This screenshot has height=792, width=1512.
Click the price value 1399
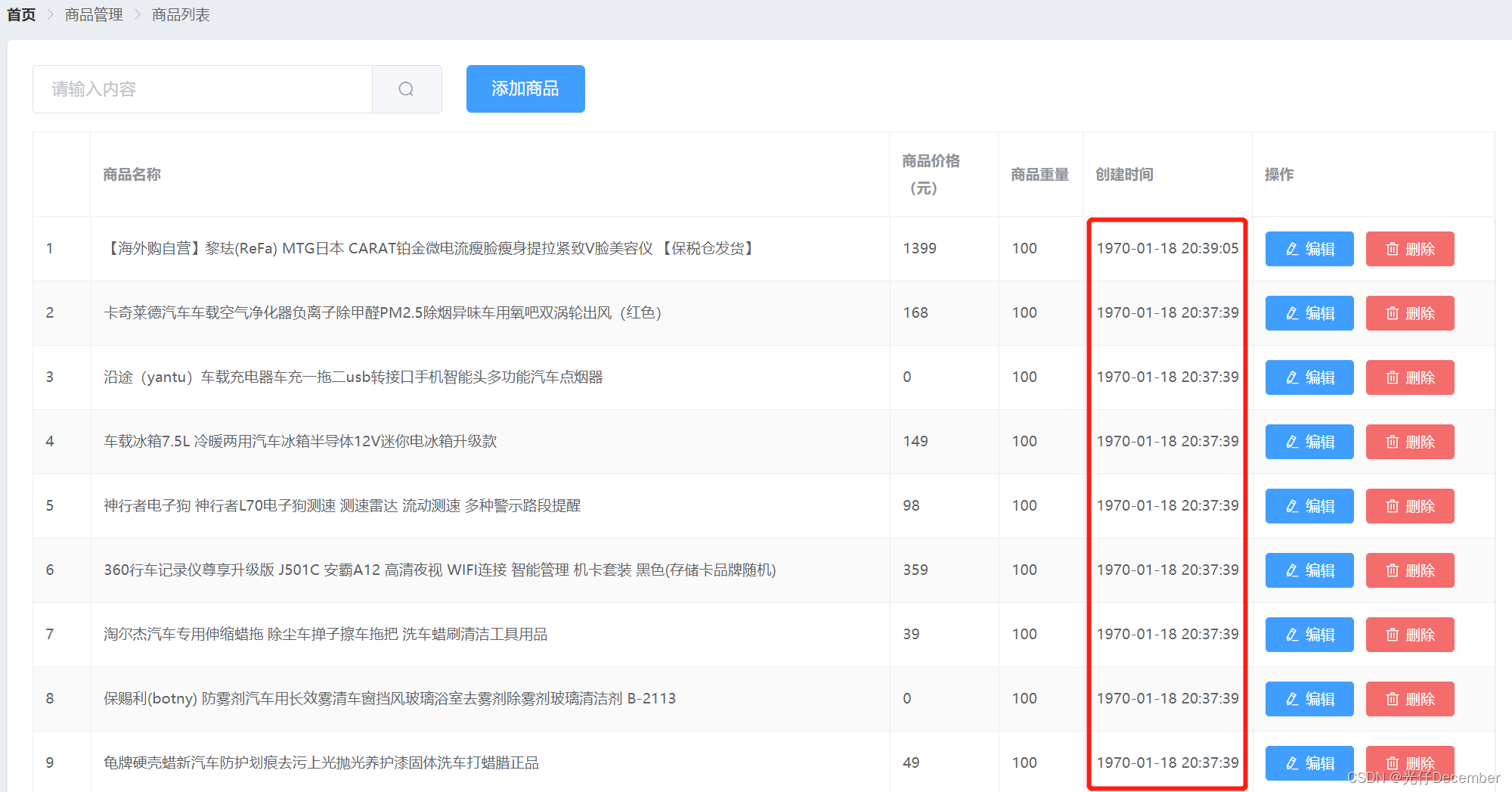[x=919, y=248]
